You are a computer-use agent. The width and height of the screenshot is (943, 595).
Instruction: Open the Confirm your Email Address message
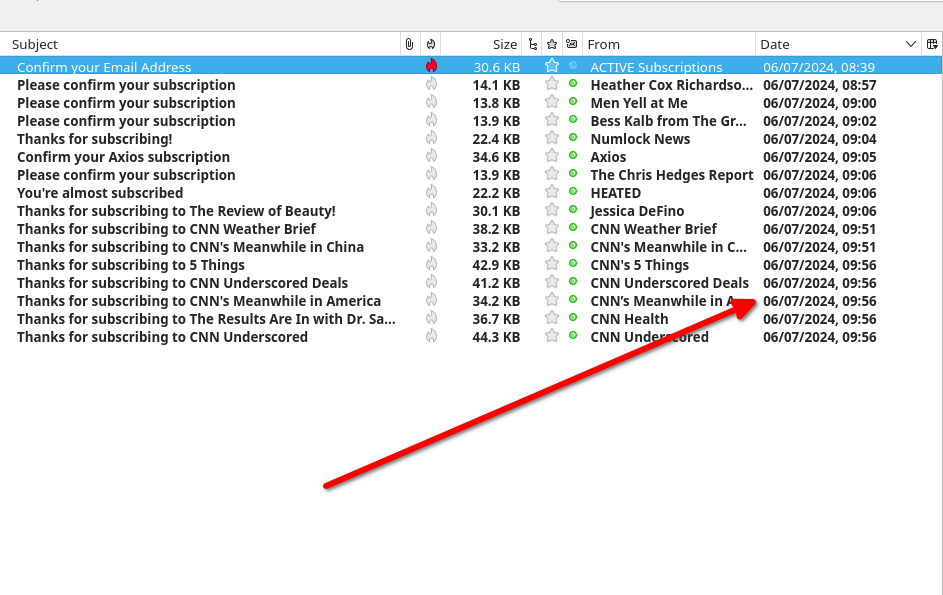(x=104, y=67)
